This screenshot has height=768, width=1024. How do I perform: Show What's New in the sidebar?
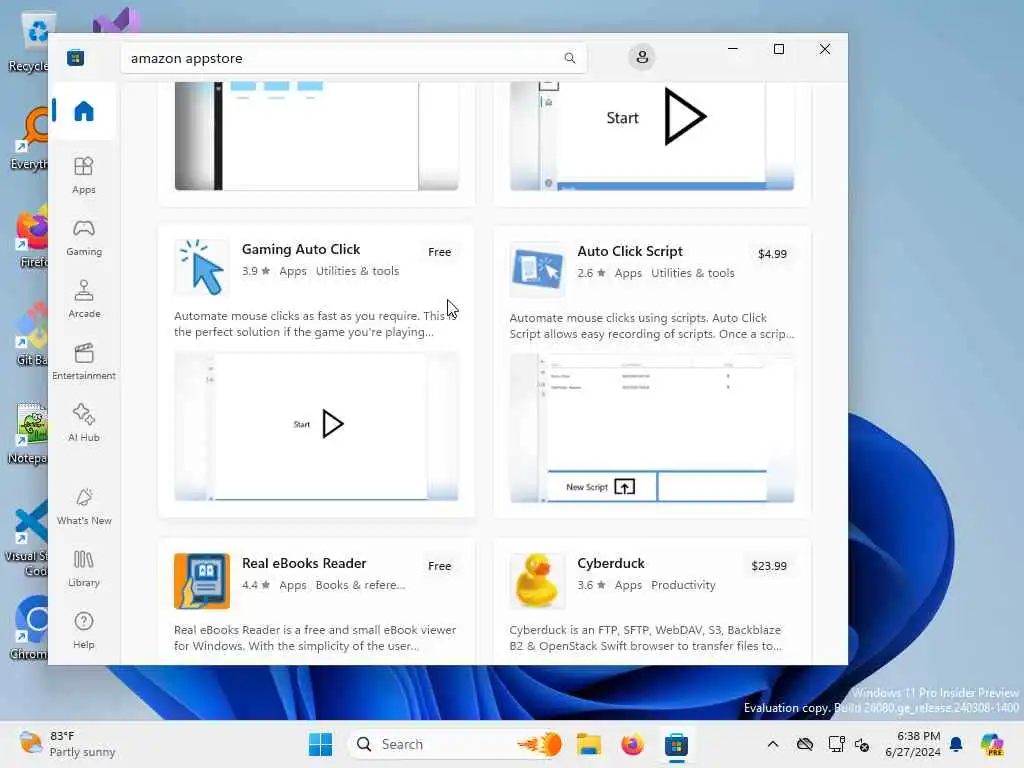pos(84,506)
